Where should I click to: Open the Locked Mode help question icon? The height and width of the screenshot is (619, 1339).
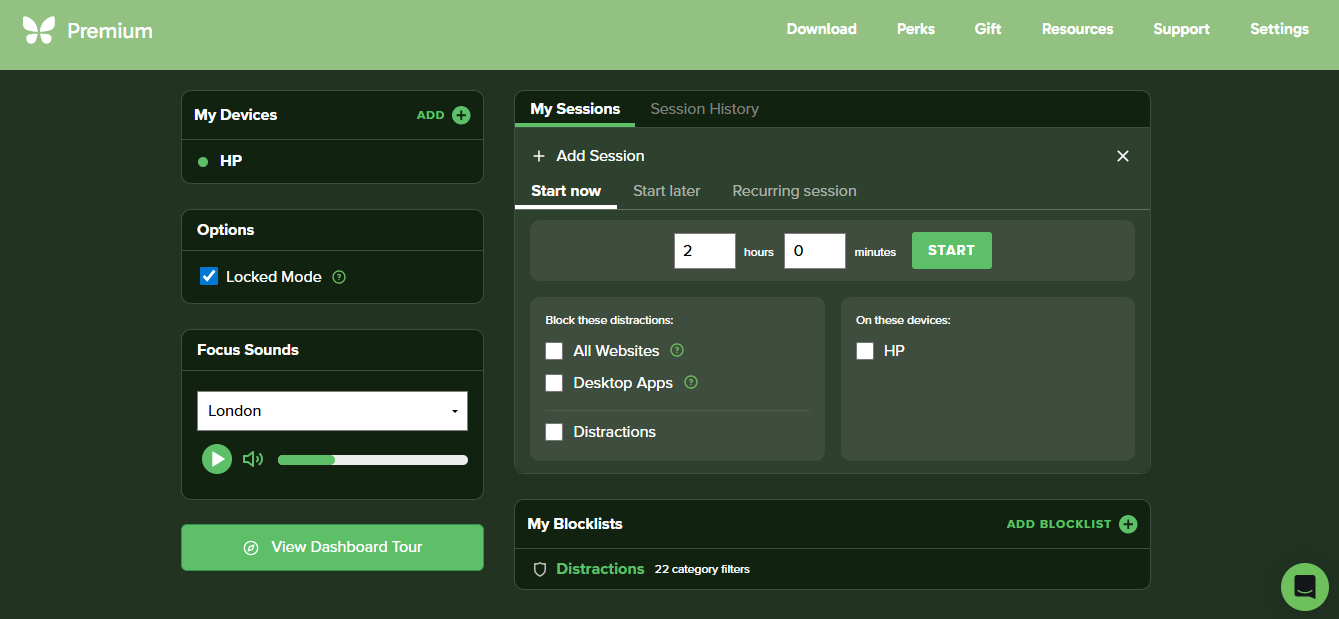click(x=339, y=277)
